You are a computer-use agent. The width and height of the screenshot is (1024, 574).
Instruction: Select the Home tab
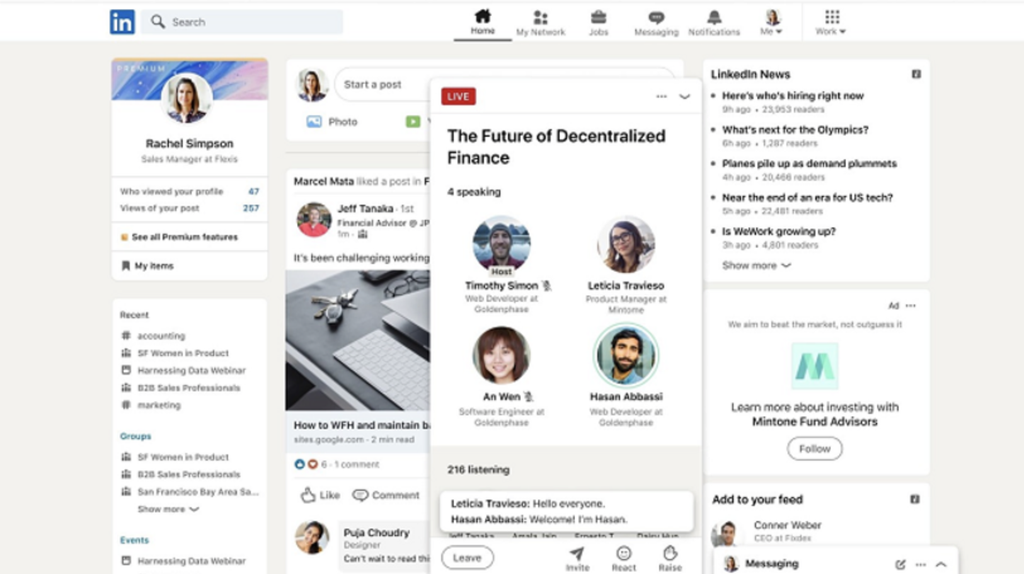[x=482, y=22]
